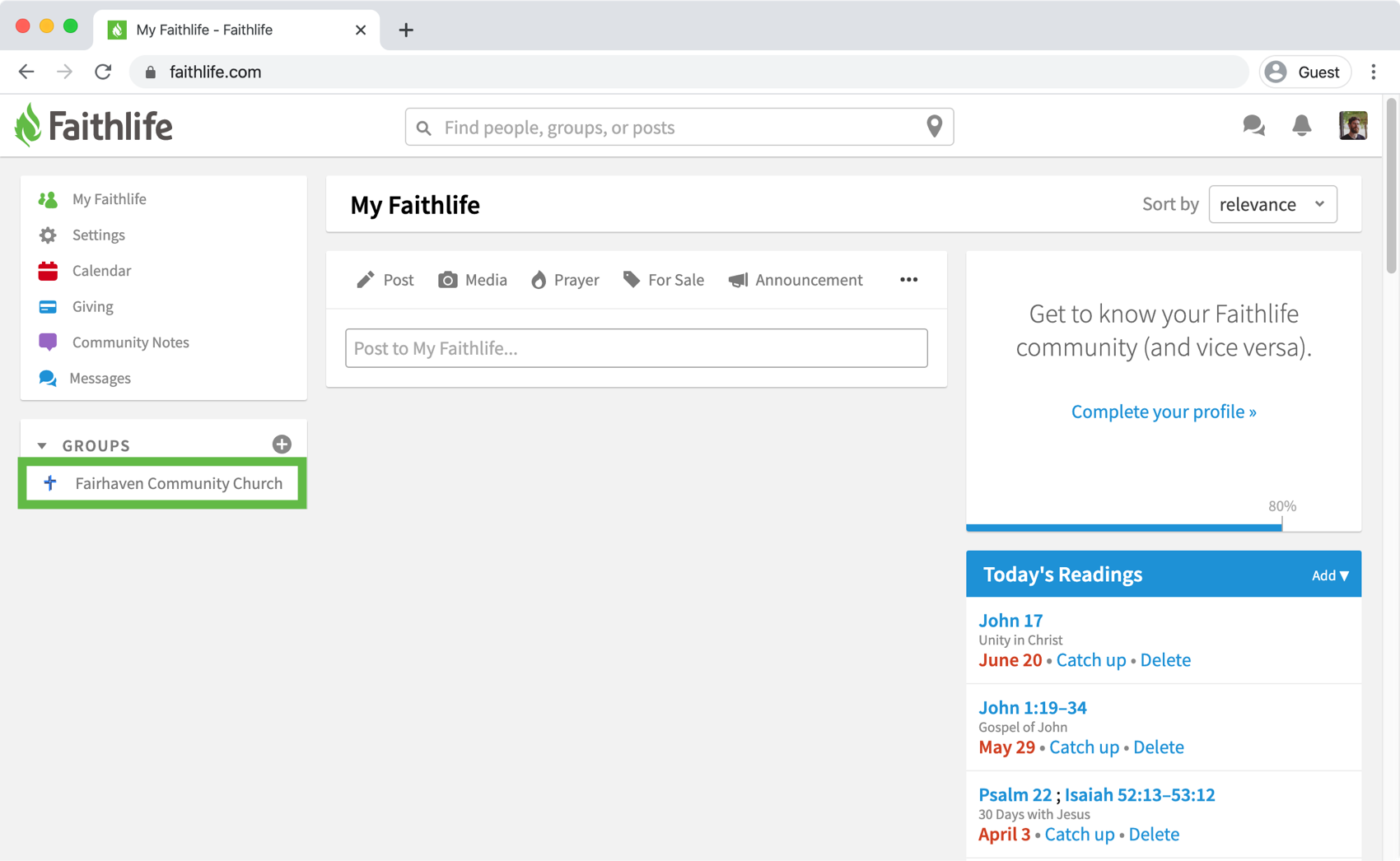This screenshot has height=861, width=1400.
Task: Open Isaiah 52:13–53:12 reading link
Action: tap(1140, 795)
